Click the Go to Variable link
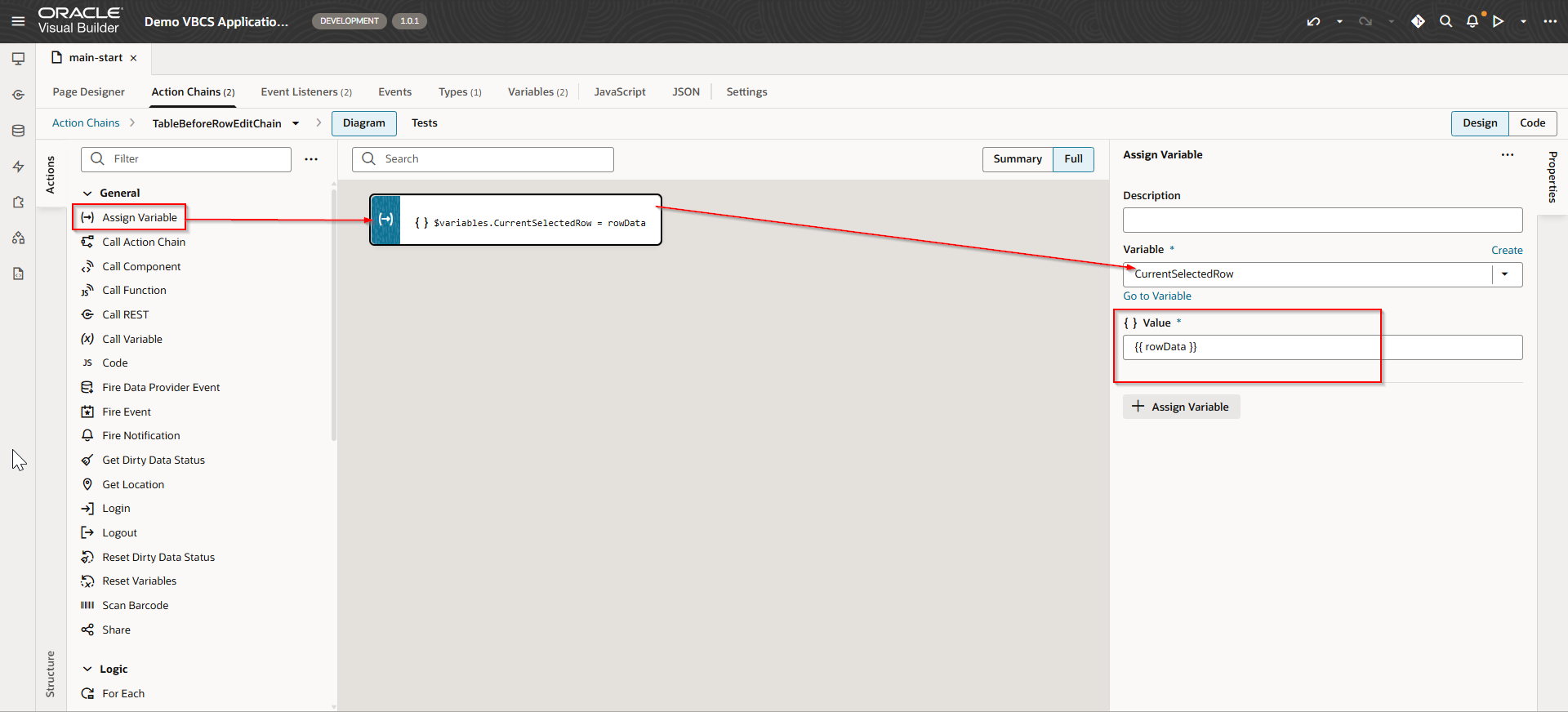The height and width of the screenshot is (712, 1568). pos(1156,296)
